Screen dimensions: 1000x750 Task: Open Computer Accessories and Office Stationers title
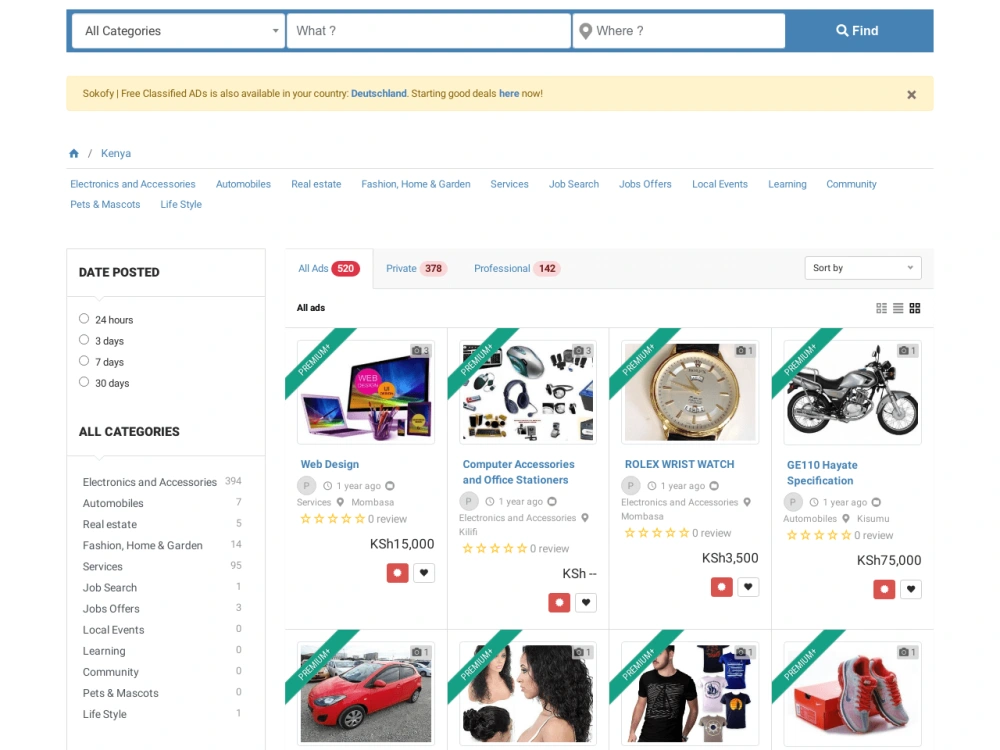(518, 472)
